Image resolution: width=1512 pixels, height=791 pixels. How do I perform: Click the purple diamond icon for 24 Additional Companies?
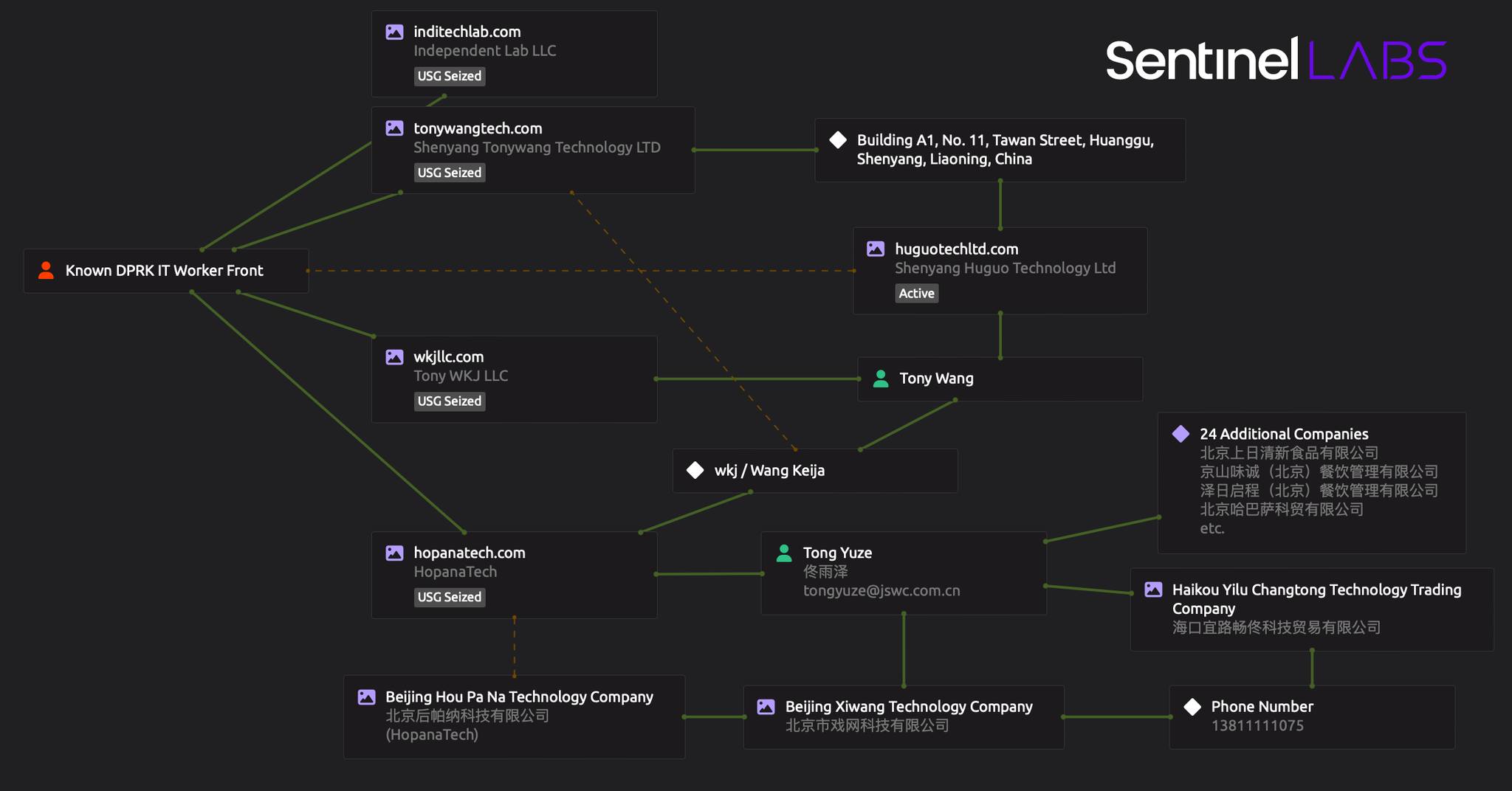click(1181, 434)
